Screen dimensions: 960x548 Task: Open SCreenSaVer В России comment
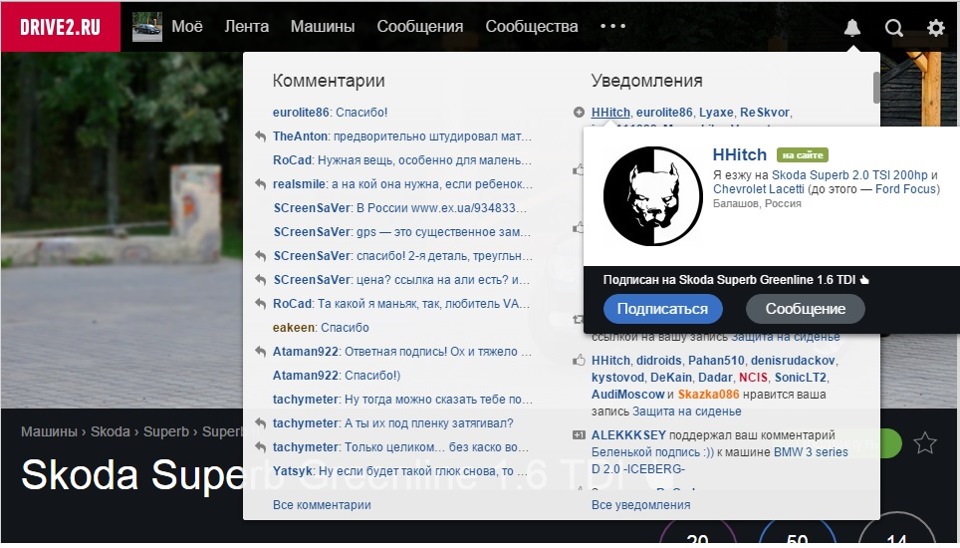400,208
